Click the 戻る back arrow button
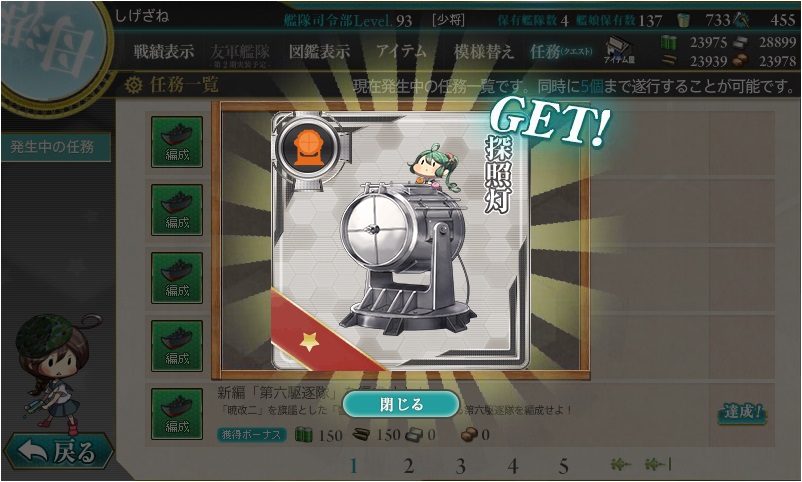The height and width of the screenshot is (482, 802). [x=58, y=451]
